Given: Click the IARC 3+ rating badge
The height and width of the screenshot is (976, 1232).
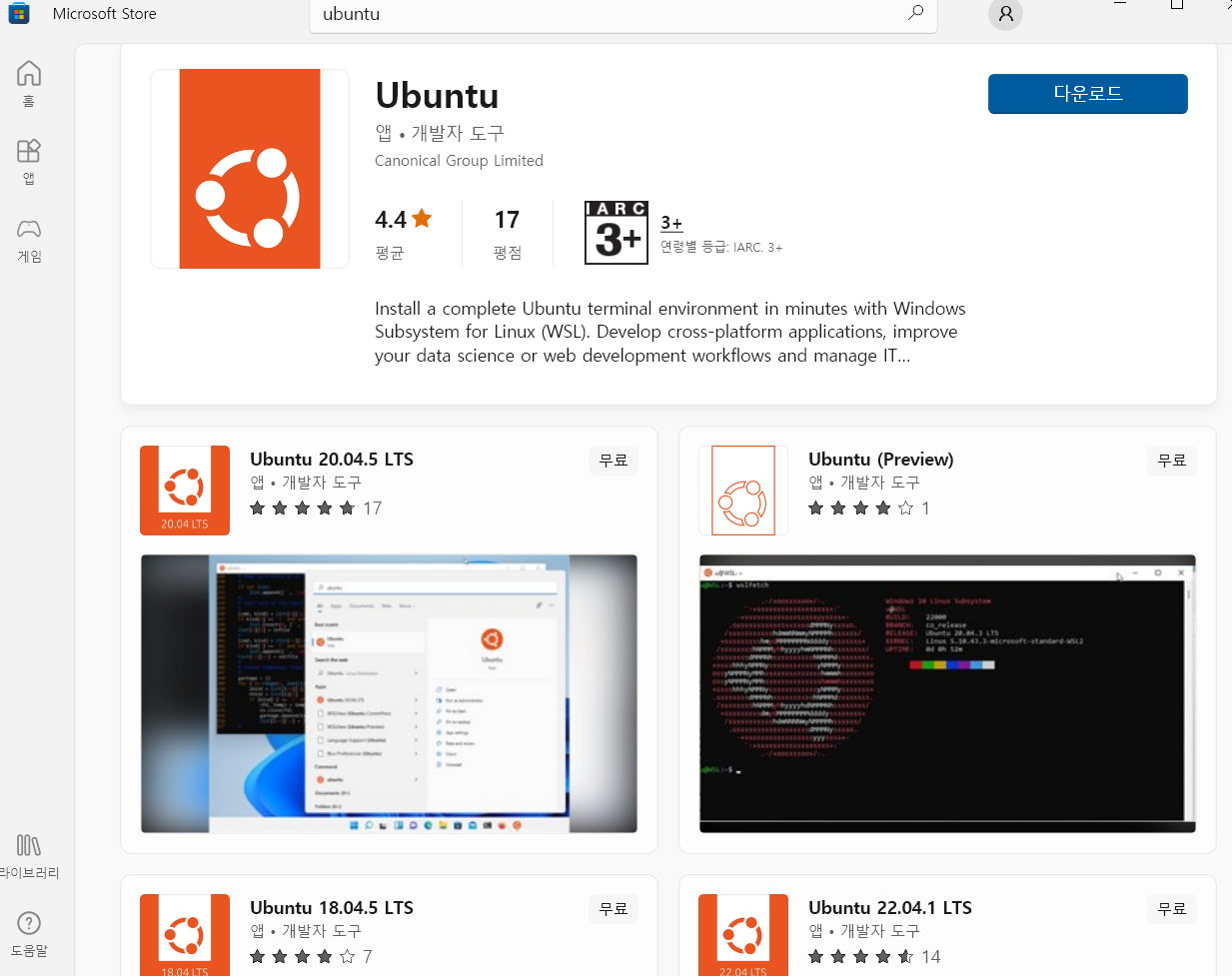Looking at the screenshot, I should coord(616,233).
